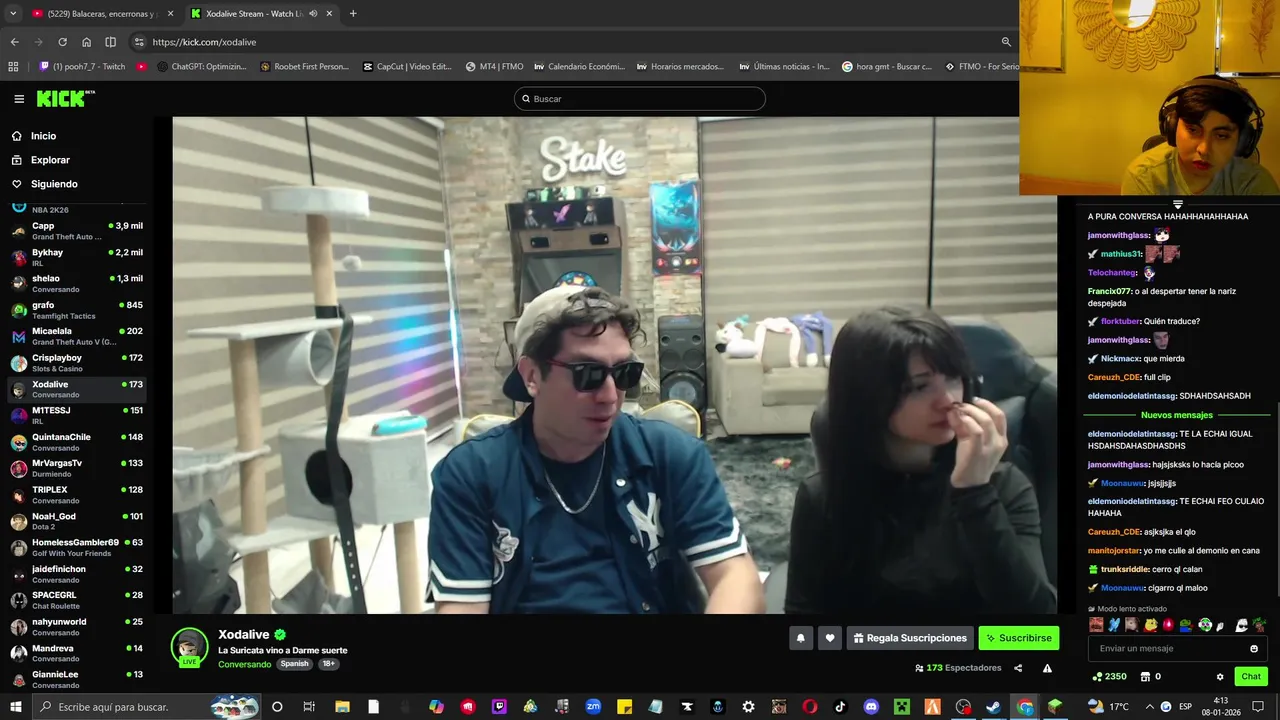Toggle the notification bell for Xodalive
The image size is (1280, 720).
pyautogui.click(x=800, y=638)
